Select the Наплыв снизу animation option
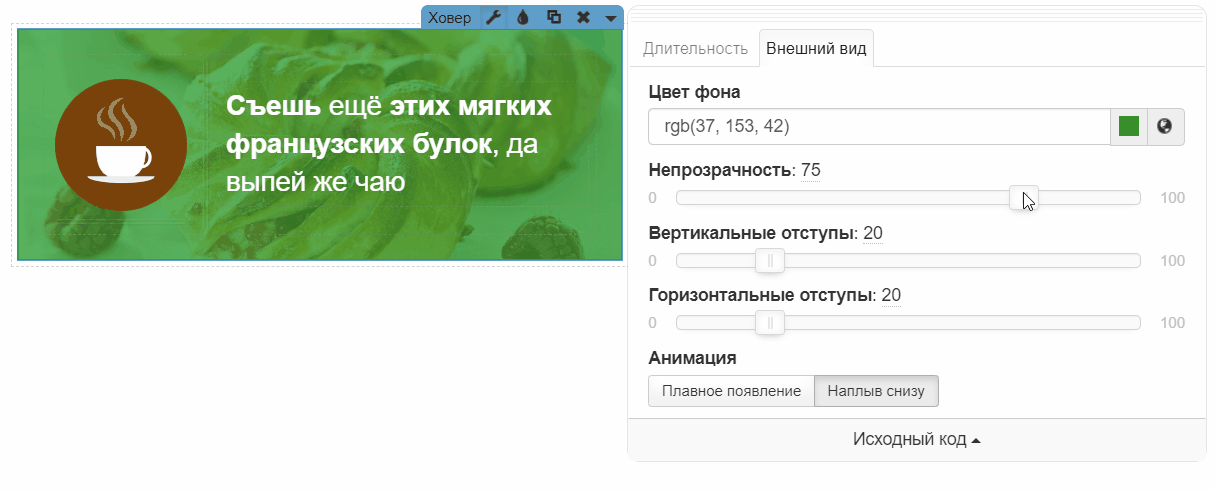 (876, 391)
